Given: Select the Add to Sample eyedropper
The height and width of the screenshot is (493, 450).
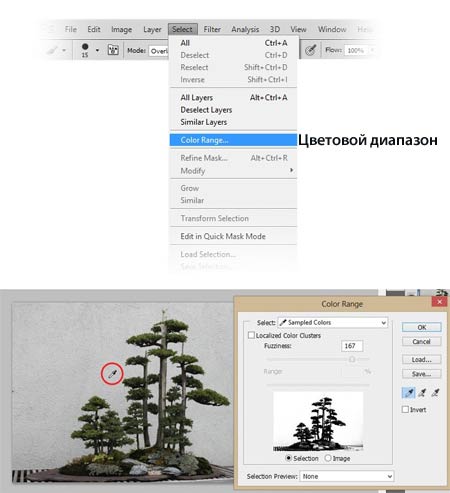Looking at the screenshot, I should 422,393.
